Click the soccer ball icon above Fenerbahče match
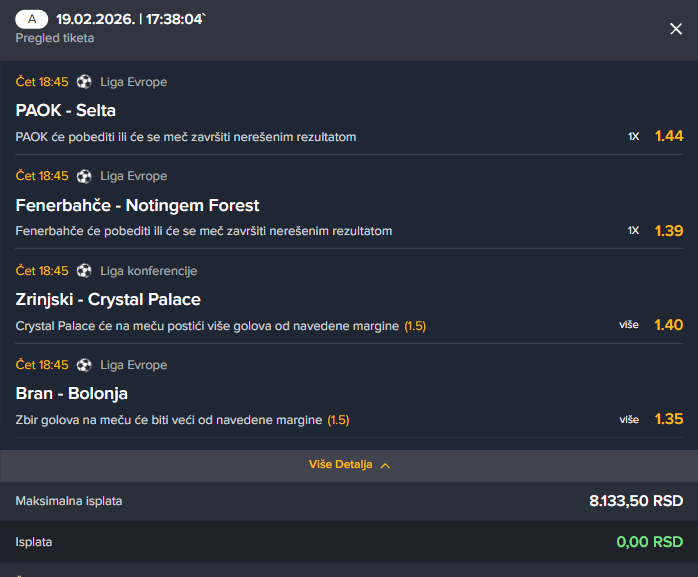The width and height of the screenshot is (698, 577). click(x=84, y=176)
